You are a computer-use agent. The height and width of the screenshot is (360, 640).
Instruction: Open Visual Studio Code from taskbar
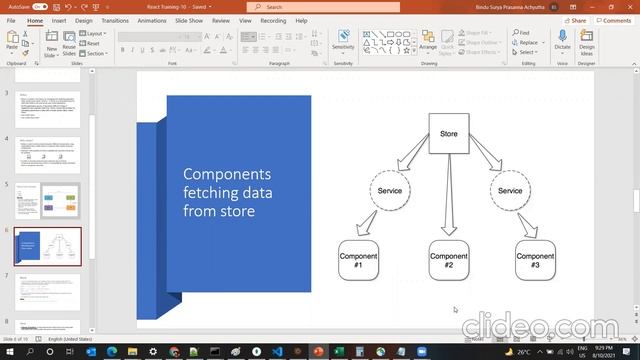[x=278, y=351]
